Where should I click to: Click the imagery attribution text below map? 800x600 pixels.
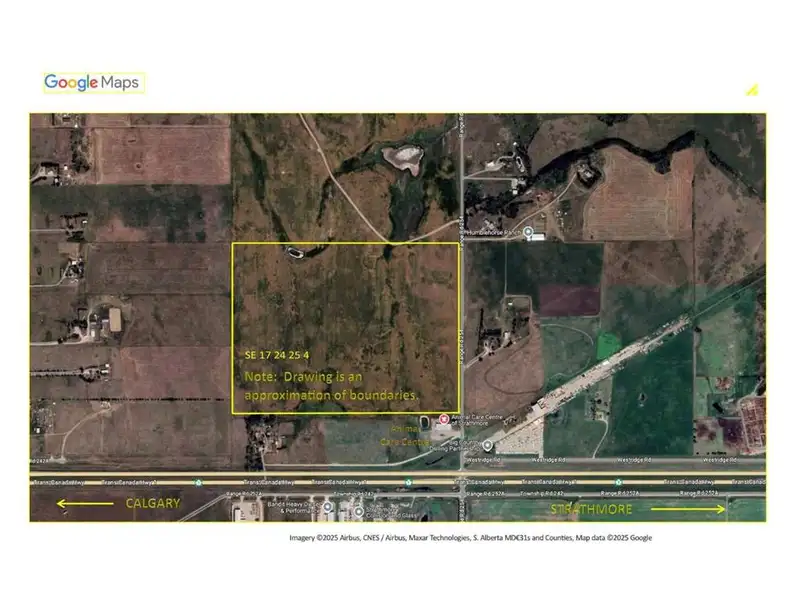tap(470, 537)
